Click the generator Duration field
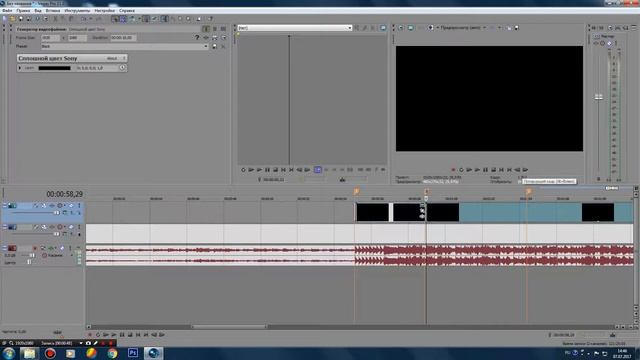This screenshot has width=640, height=360. (123, 38)
